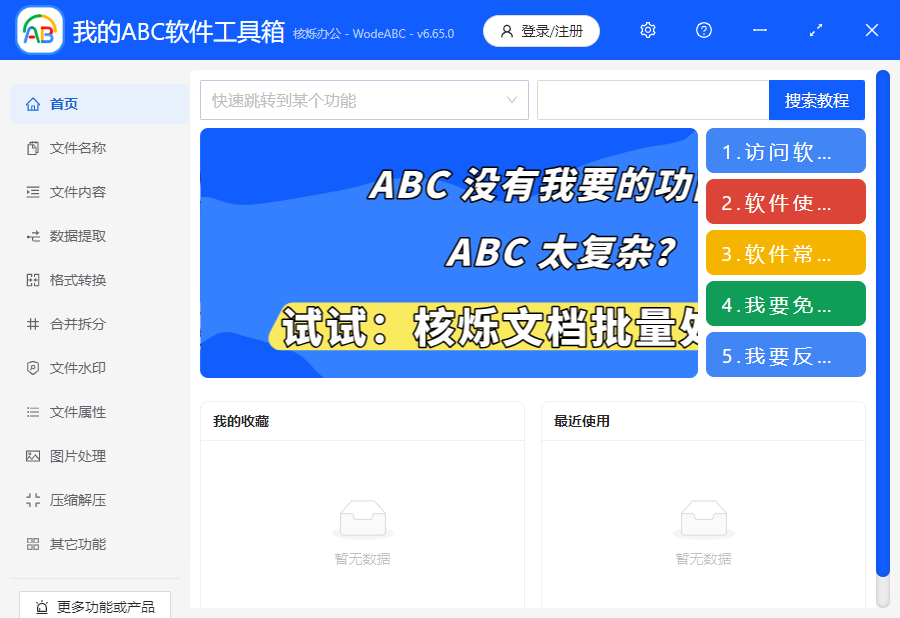Click the ABC promotional banner image
The image size is (900, 618).
(x=449, y=253)
